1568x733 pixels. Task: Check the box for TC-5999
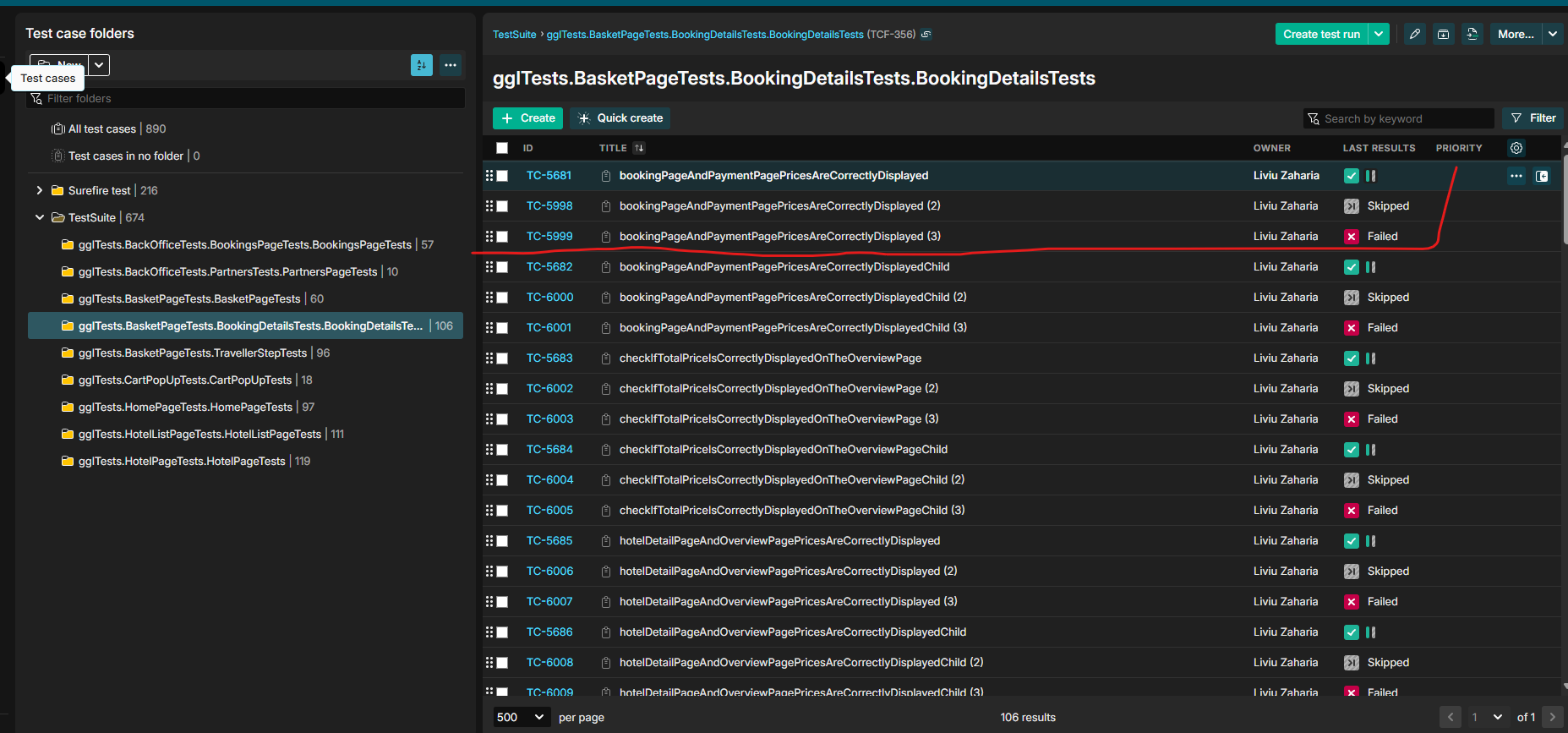pos(502,237)
